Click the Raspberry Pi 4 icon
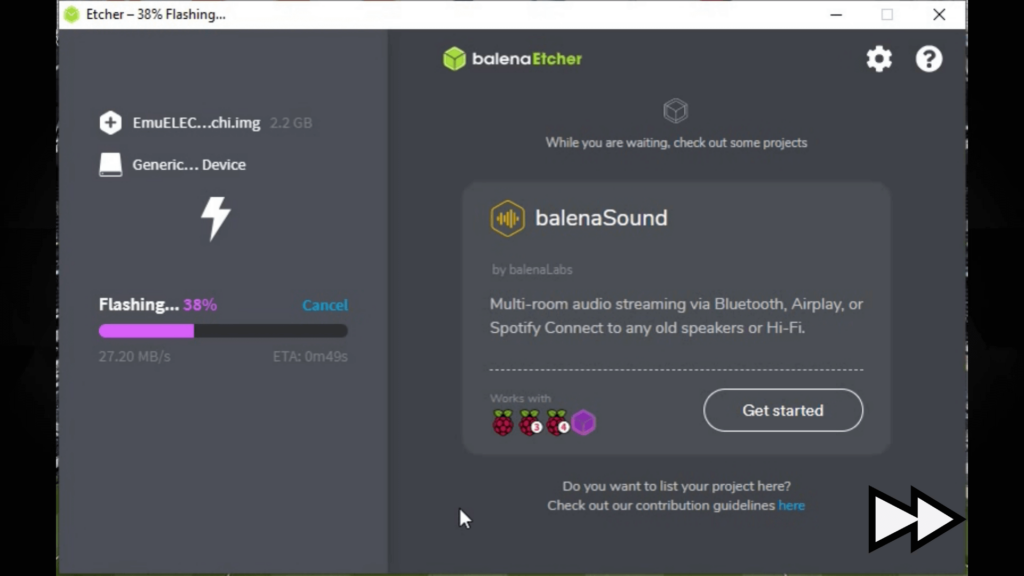This screenshot has height=576, width=1024. point(557,423)
